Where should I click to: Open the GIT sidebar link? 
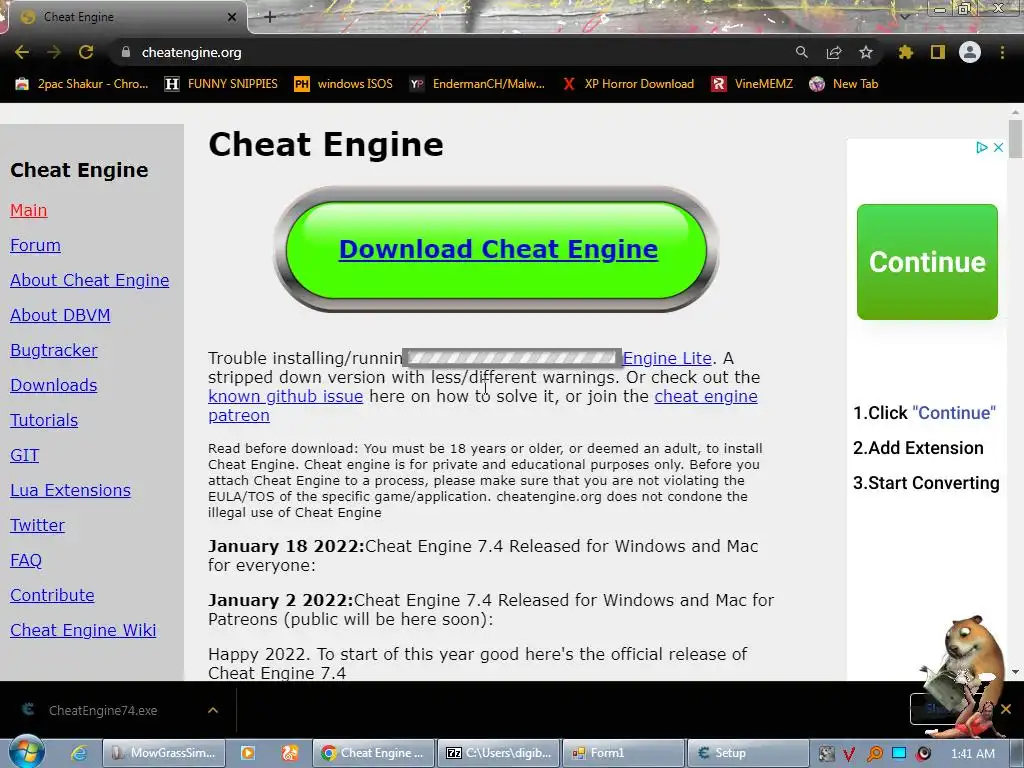click(25, 455)
